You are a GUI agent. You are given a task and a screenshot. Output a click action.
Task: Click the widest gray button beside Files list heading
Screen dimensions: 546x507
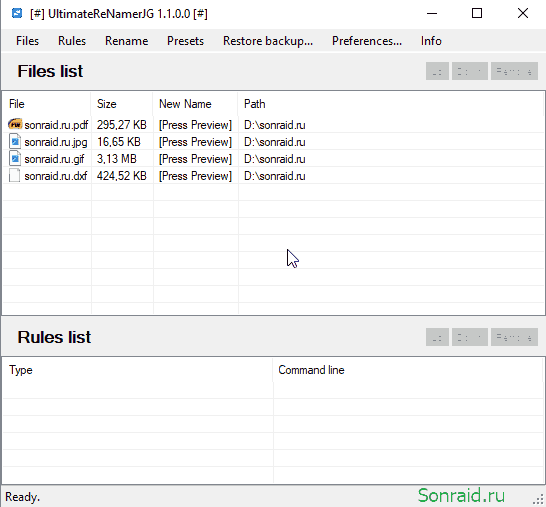coord(514,71)
